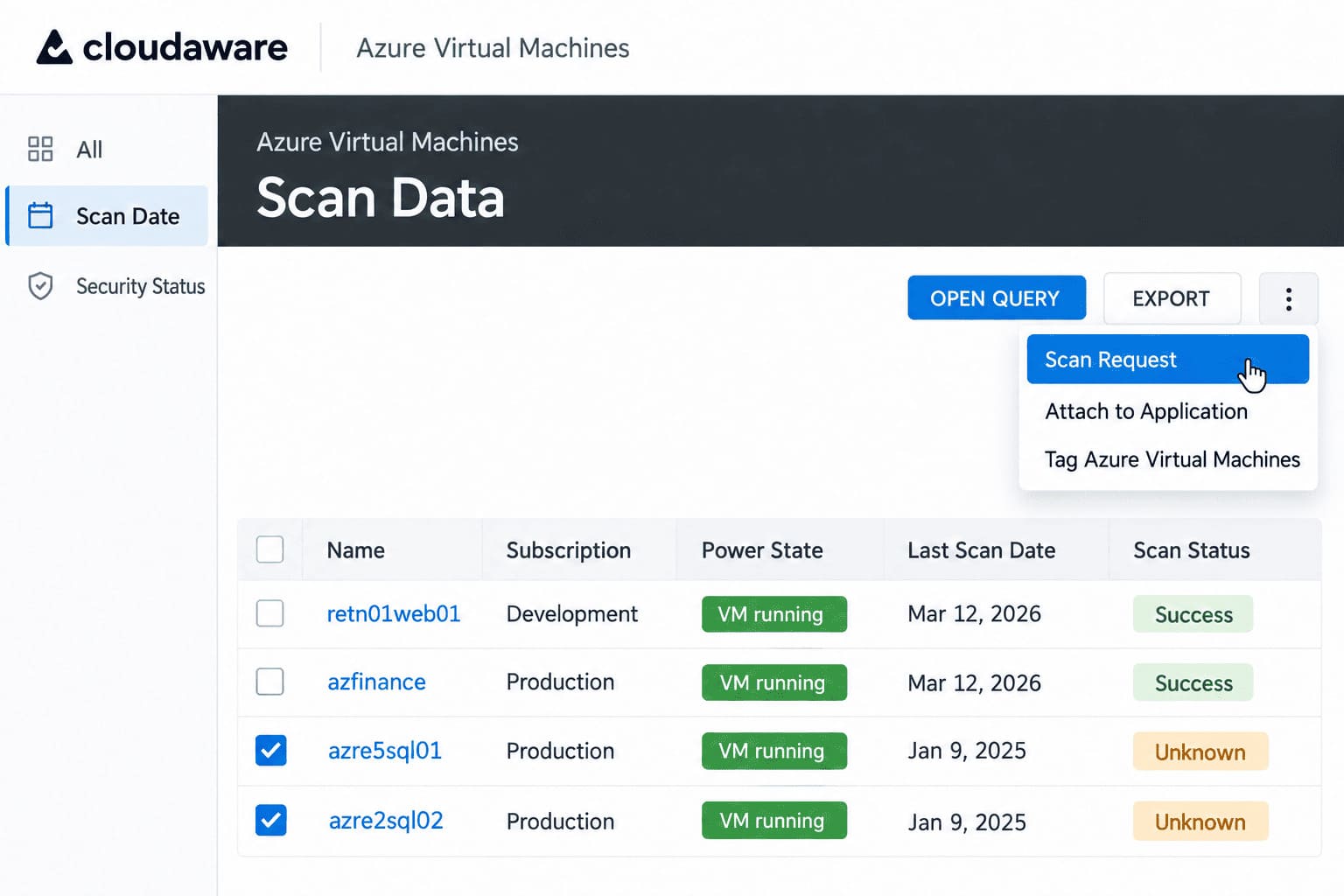This screenshot has width=1344, height=896.
Task: Click Production in the azre2sql02 row
Action: pos(560,821)
